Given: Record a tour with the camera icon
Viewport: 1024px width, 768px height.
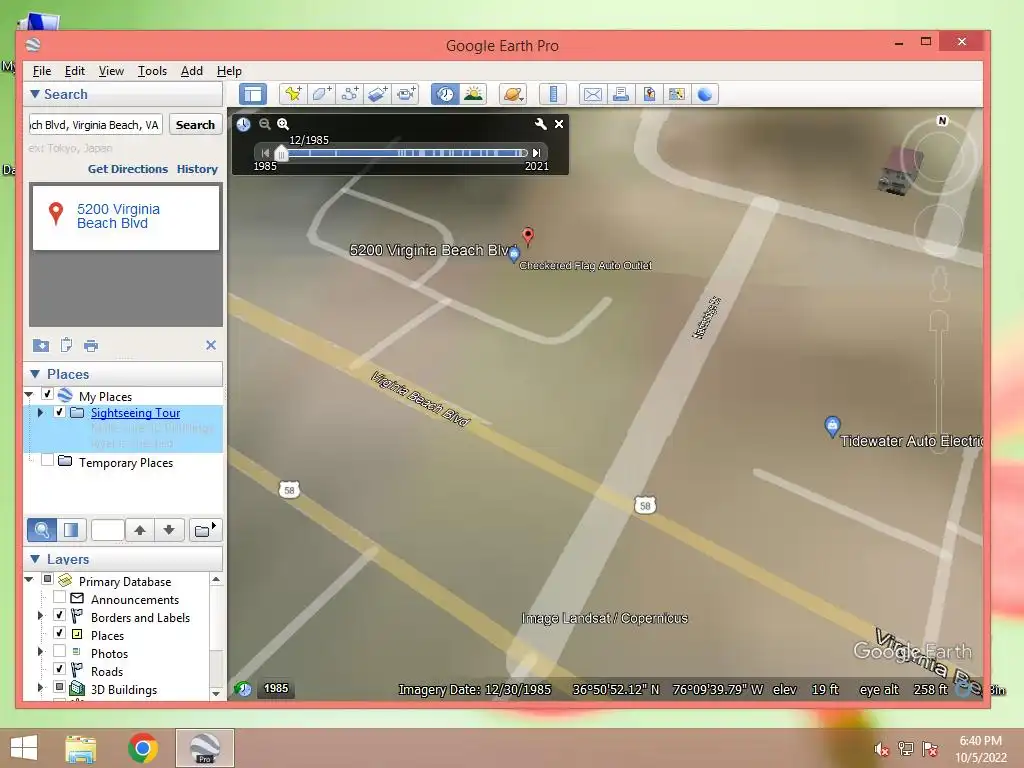Looking at the screenshot, I should click(x=406, y=94).
